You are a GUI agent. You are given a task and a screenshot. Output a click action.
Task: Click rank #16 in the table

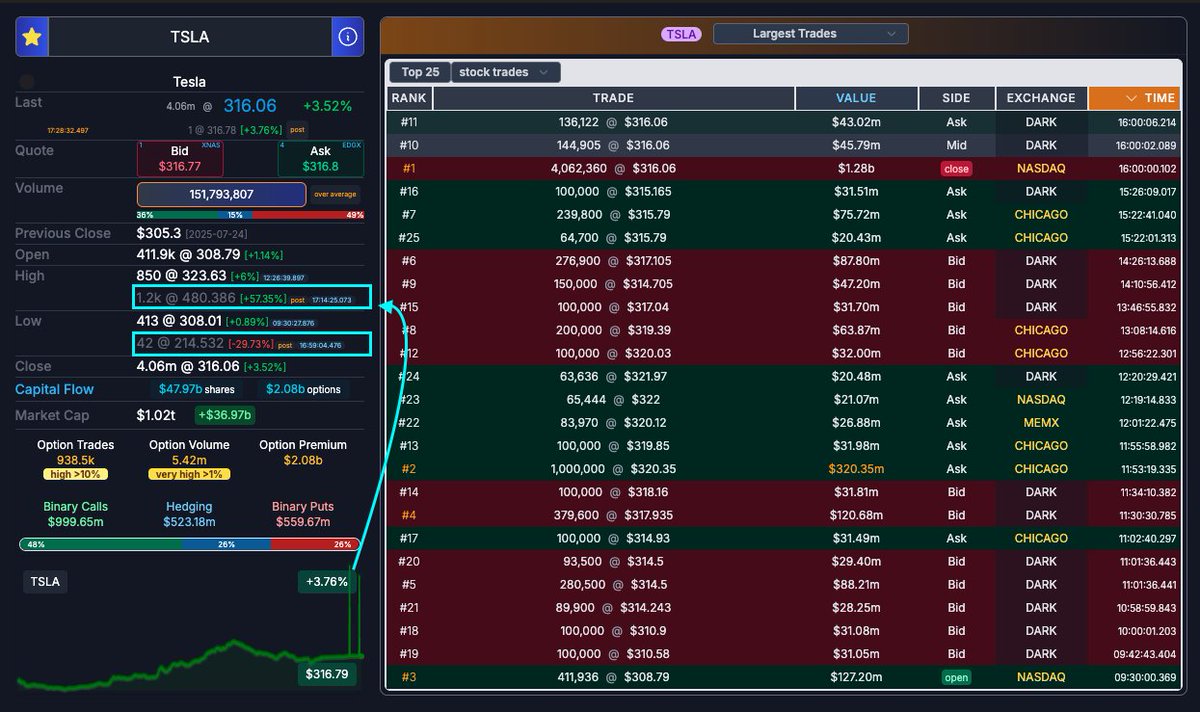409,192
